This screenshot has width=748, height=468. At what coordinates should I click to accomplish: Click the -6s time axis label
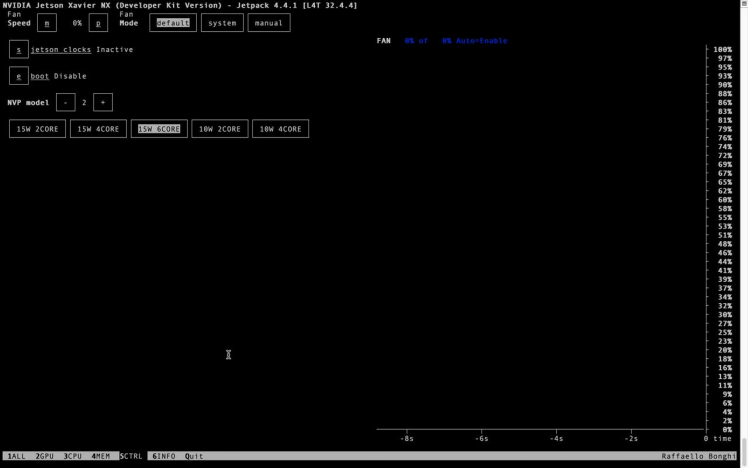481,438
